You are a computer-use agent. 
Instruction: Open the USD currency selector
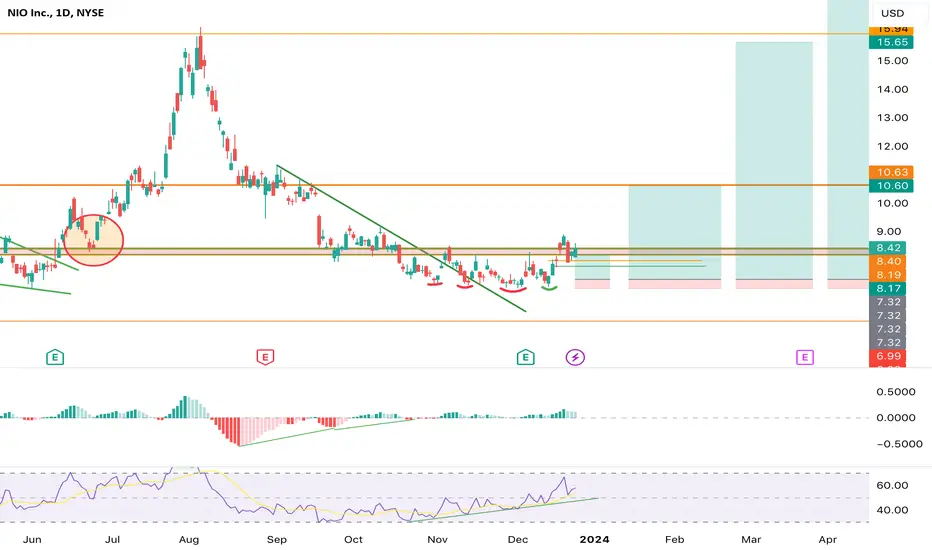coord(892,13)
